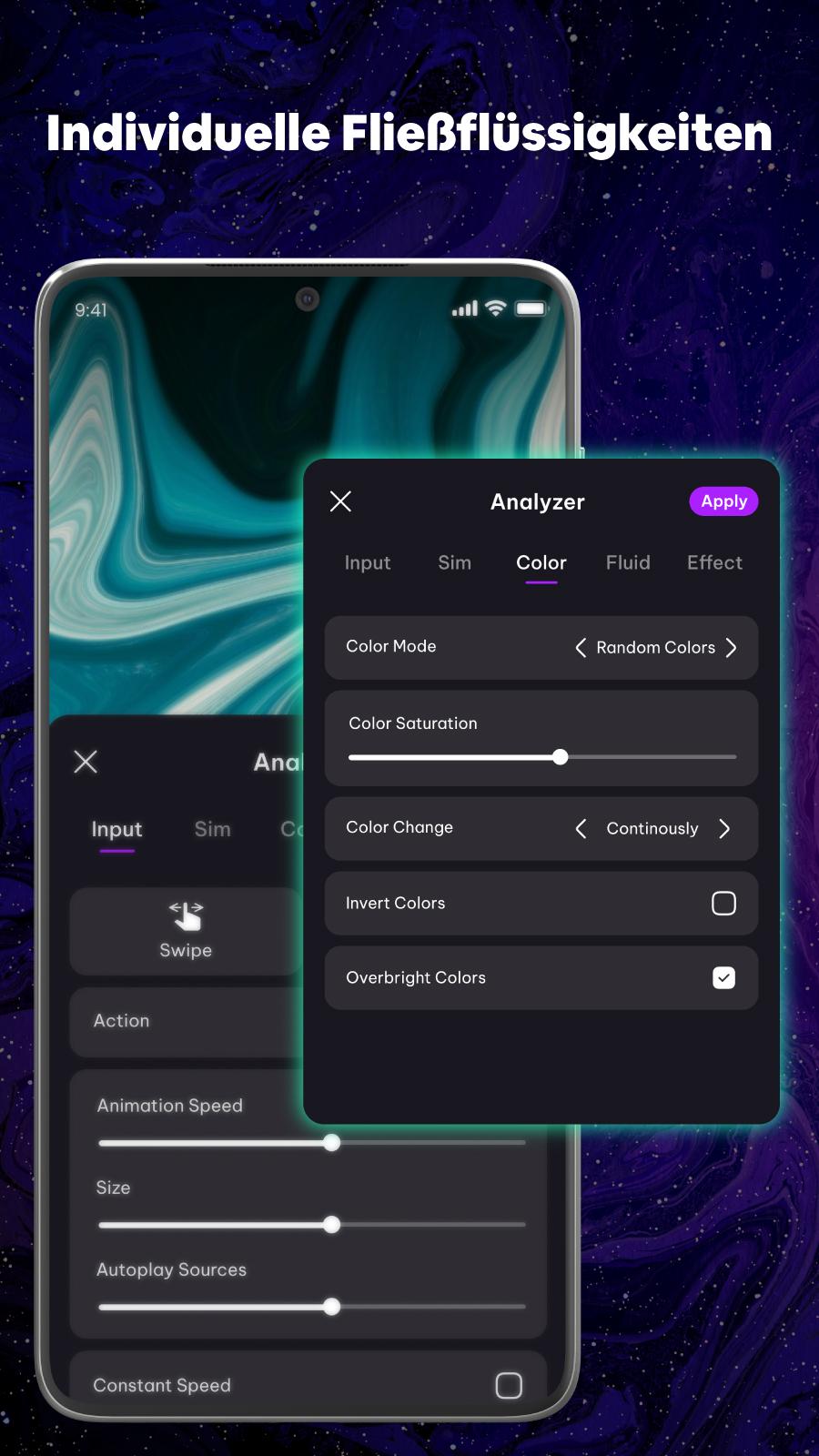The width and height of the screenshot is (819, 1456).
Task: Uncheck the Overbright Colors checkbox
Action: [x=723, y=977]
